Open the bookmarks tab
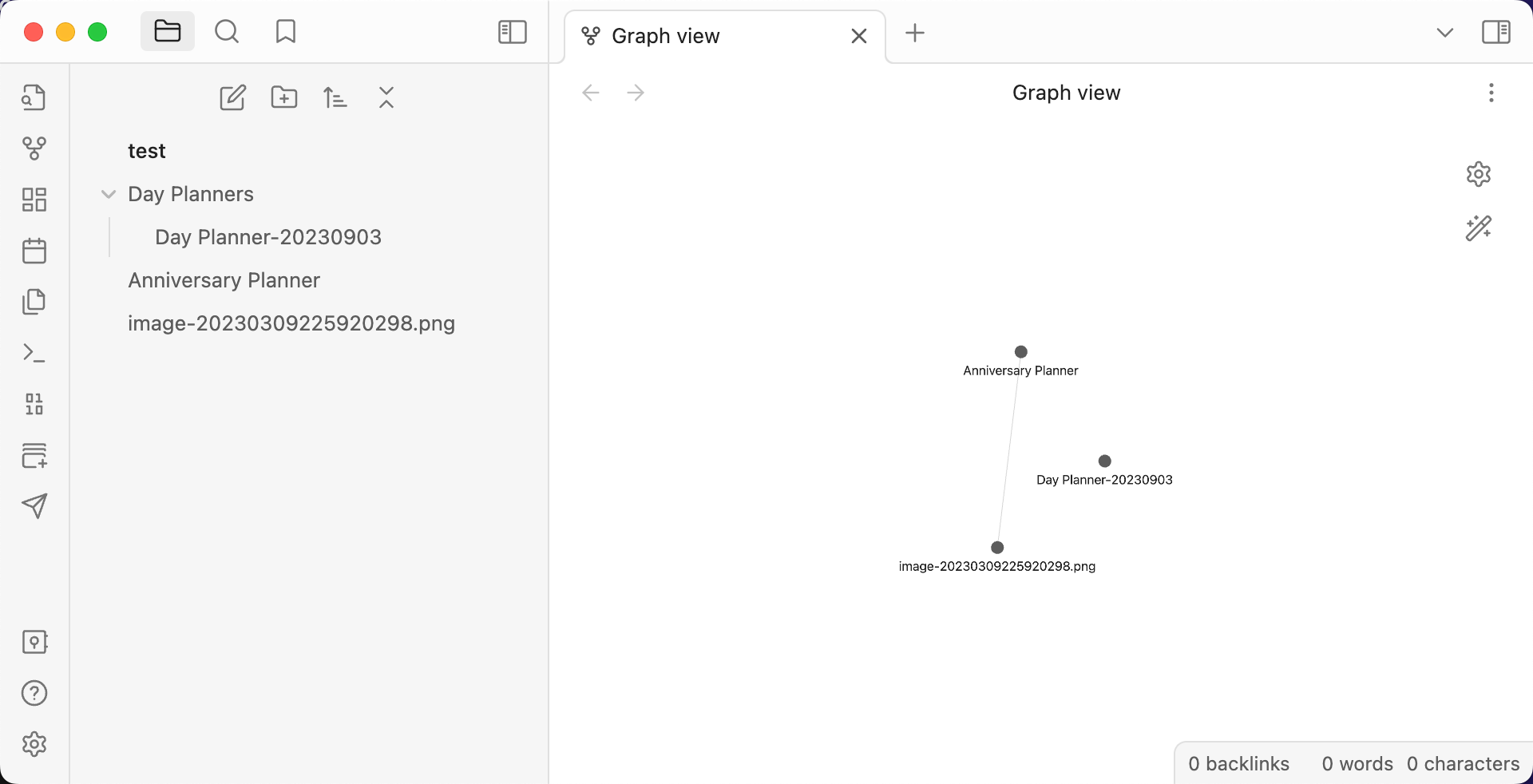This screenshot has width=1533, height=784. tap(286, 32)
